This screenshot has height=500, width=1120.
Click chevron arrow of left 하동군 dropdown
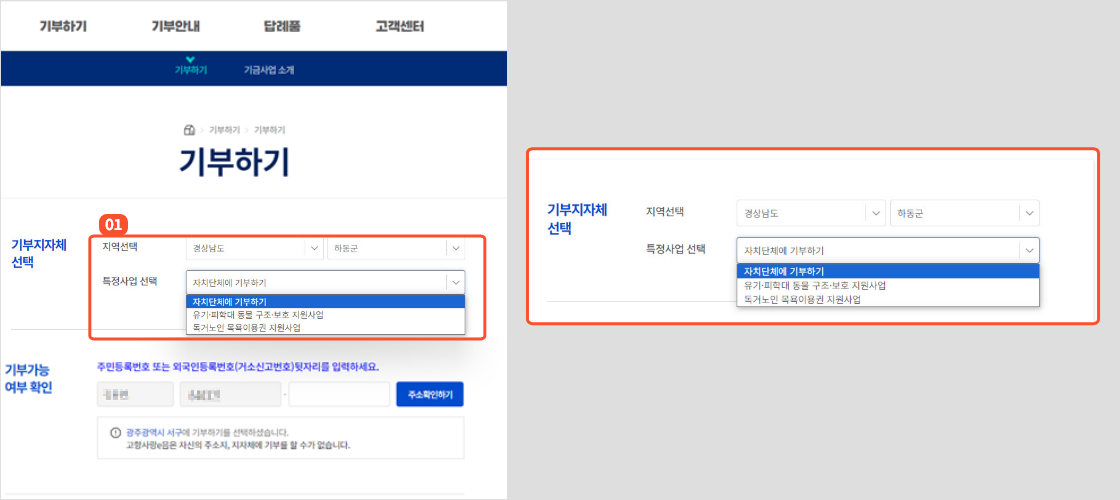click(456, 249)
